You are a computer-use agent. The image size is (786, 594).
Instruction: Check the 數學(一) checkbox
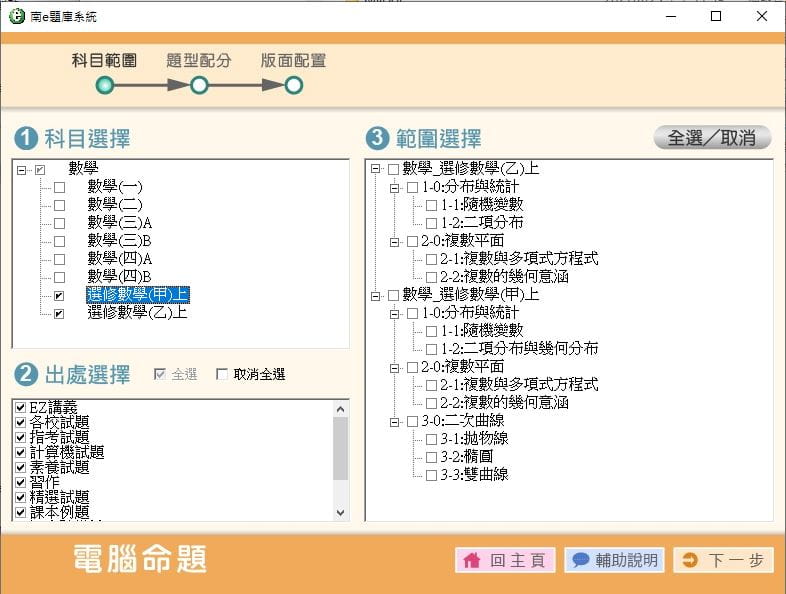tap(60, 187)
